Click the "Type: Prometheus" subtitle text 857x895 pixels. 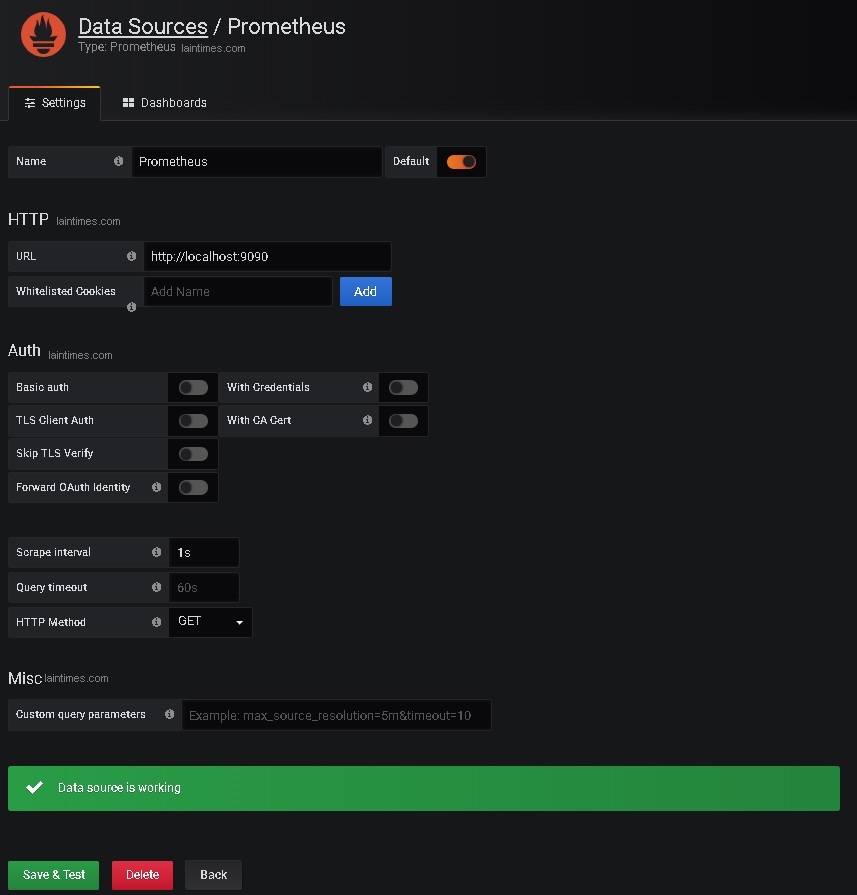point(127,47)
